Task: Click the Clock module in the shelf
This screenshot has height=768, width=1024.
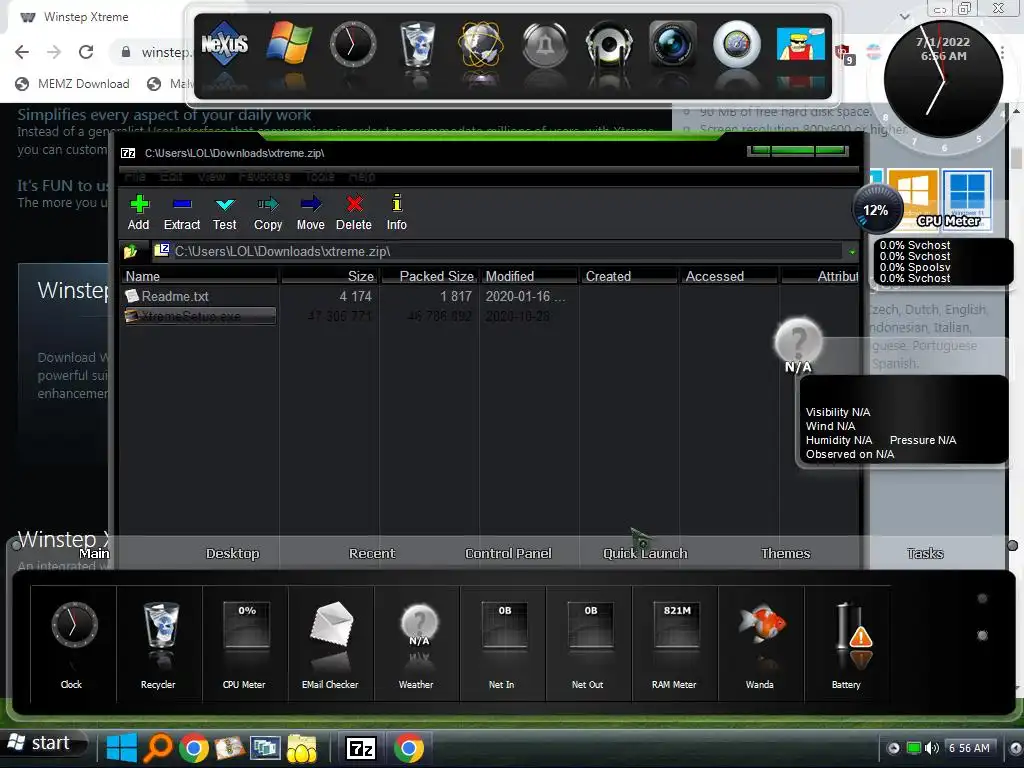Action: pyautogui.click(x=74, y=643)
